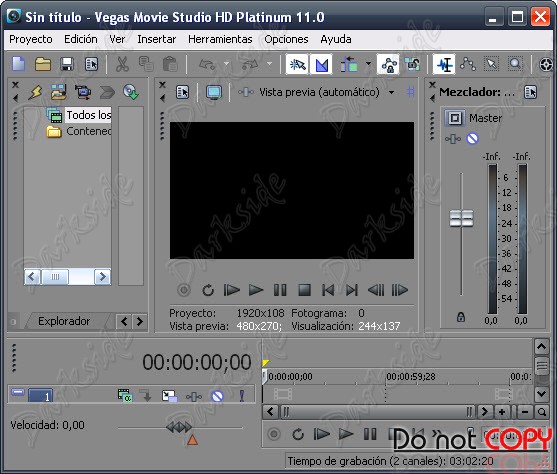This screenshot has height=474, width=557.
Task: Open undo history dropdown arrow
Action: (x=226, y=64)
